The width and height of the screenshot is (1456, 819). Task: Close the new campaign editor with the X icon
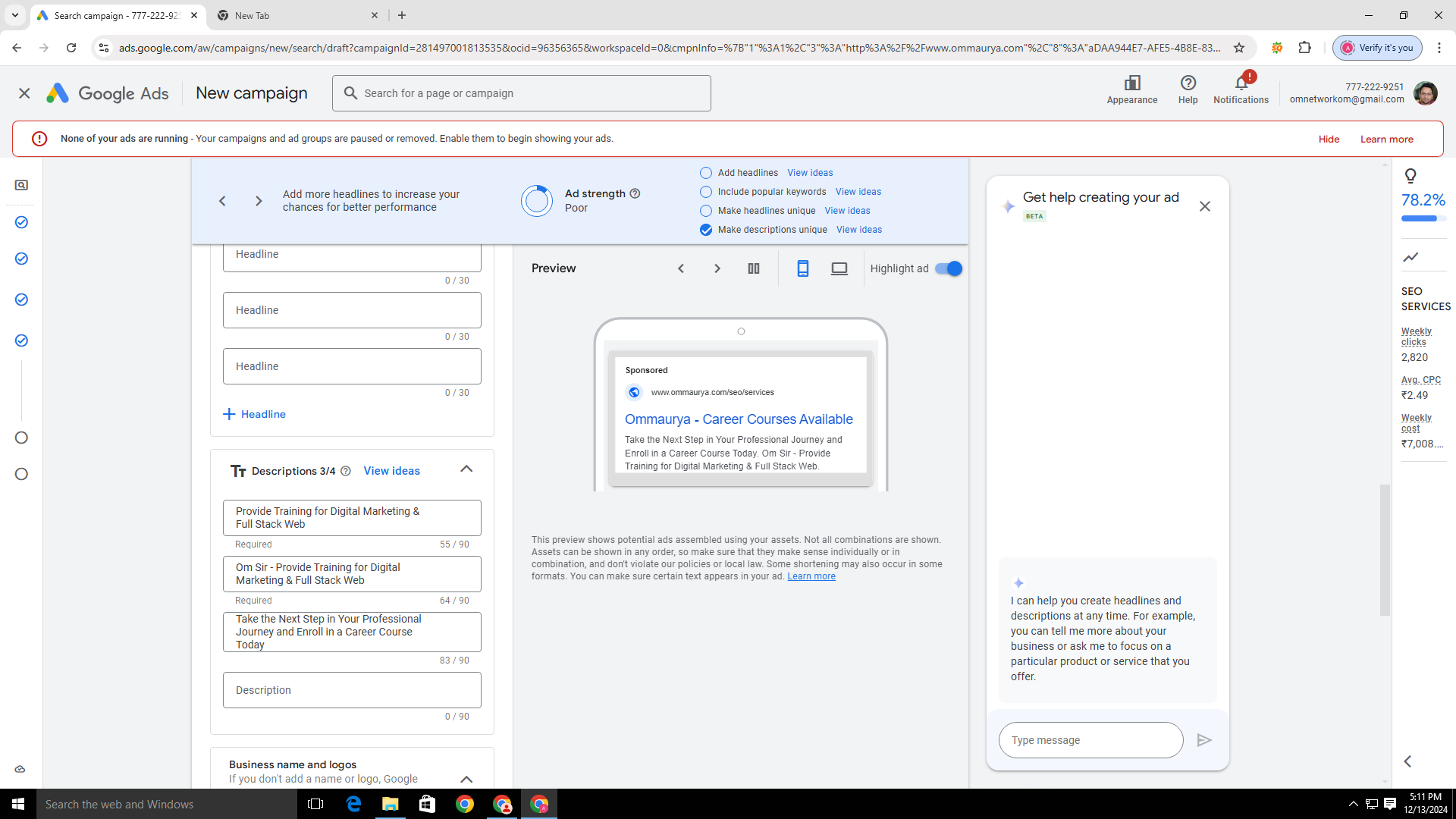click(24, 93)
